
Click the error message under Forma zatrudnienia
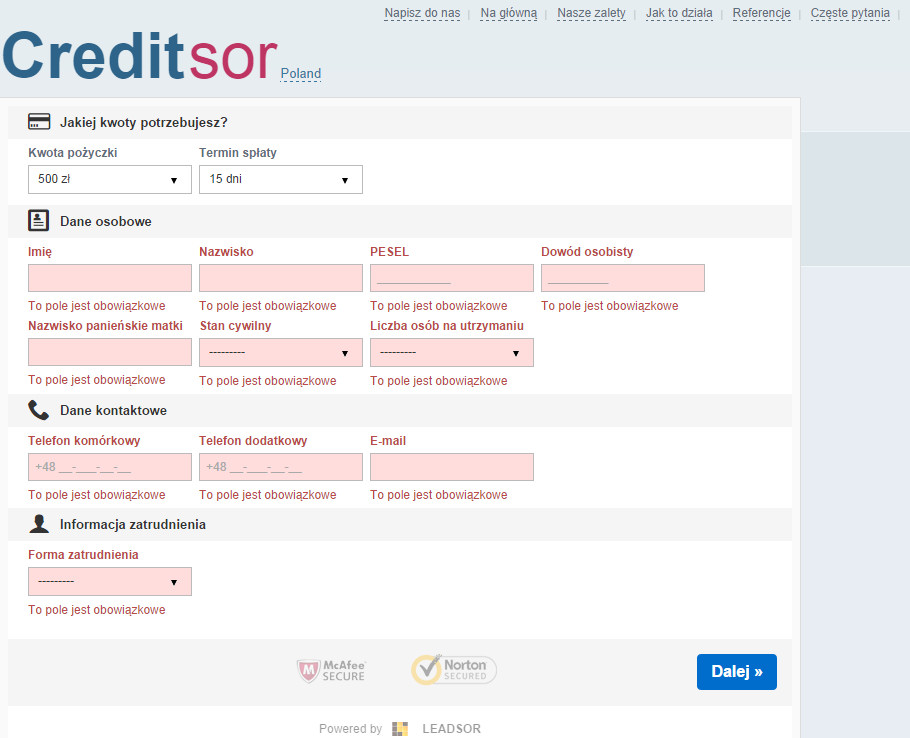[97, 610]
